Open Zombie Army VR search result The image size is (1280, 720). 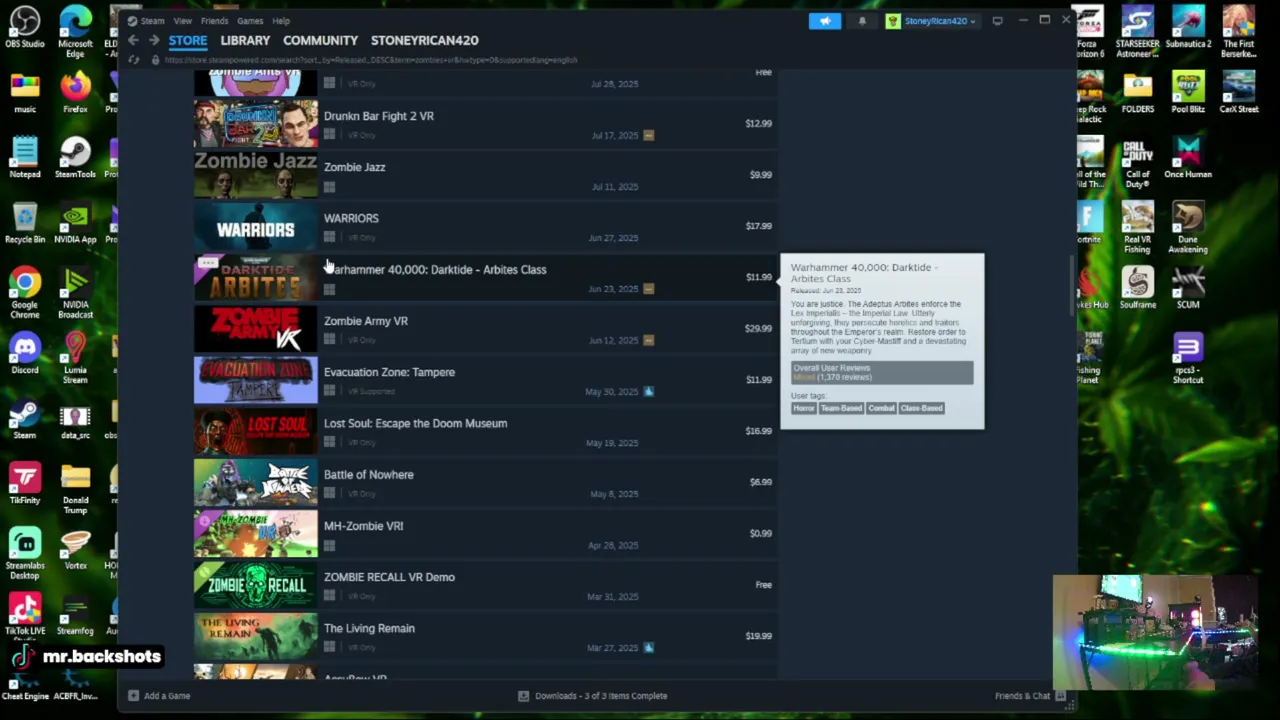tap(484, 329)
